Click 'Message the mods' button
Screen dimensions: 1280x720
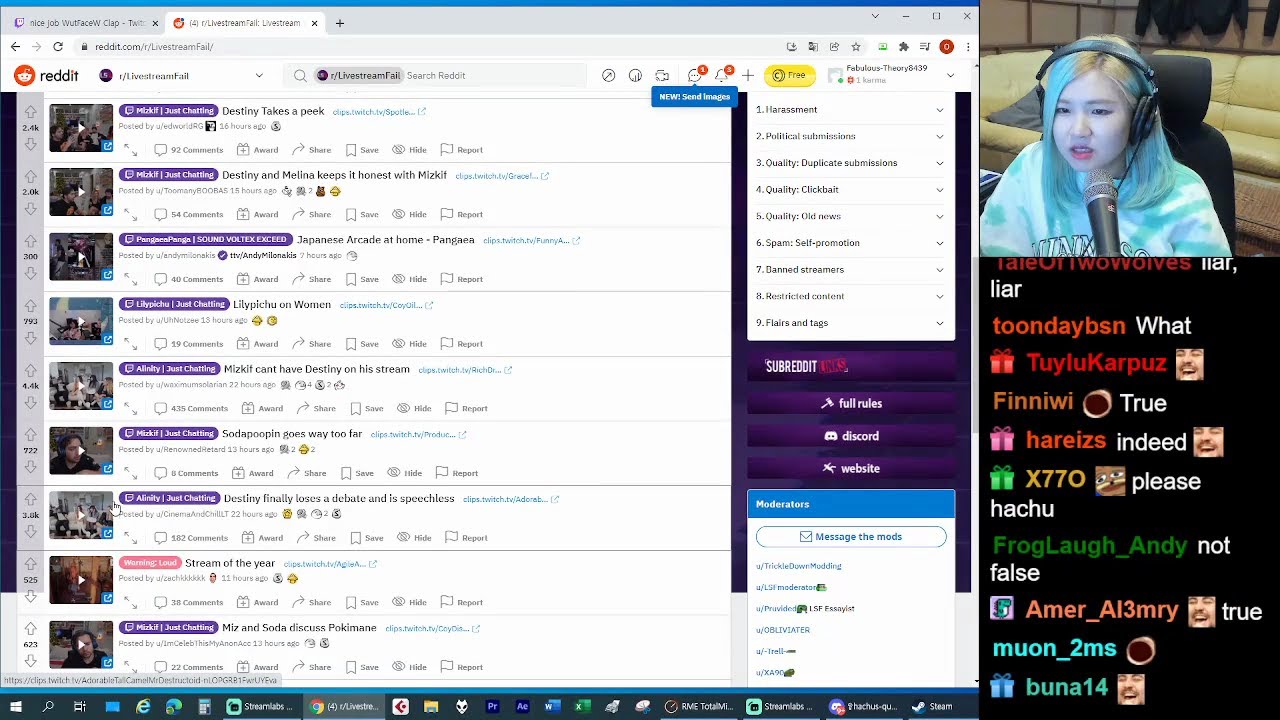[851, 537]
